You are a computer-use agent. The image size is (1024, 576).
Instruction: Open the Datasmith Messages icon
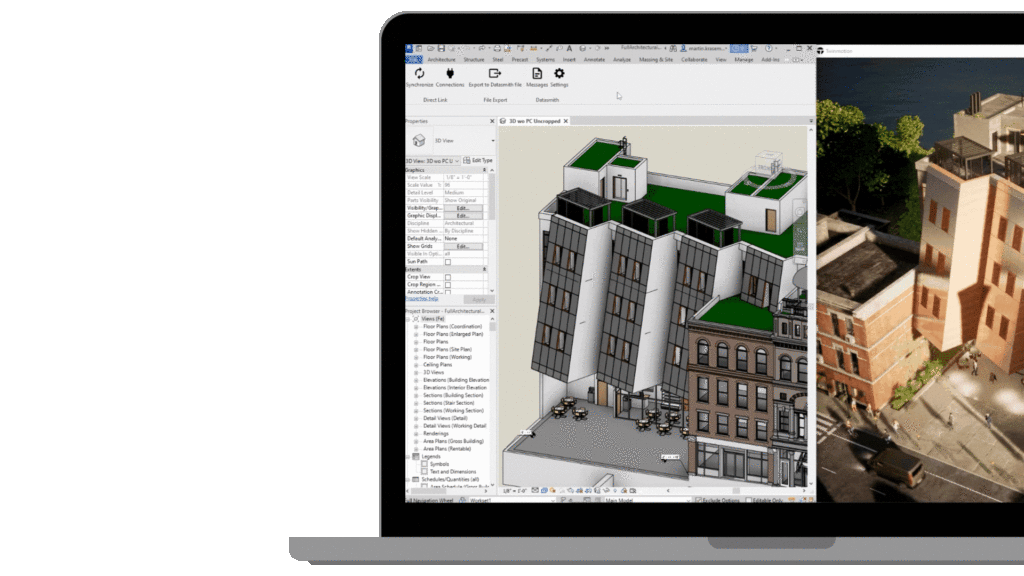(x=537, y=74)
